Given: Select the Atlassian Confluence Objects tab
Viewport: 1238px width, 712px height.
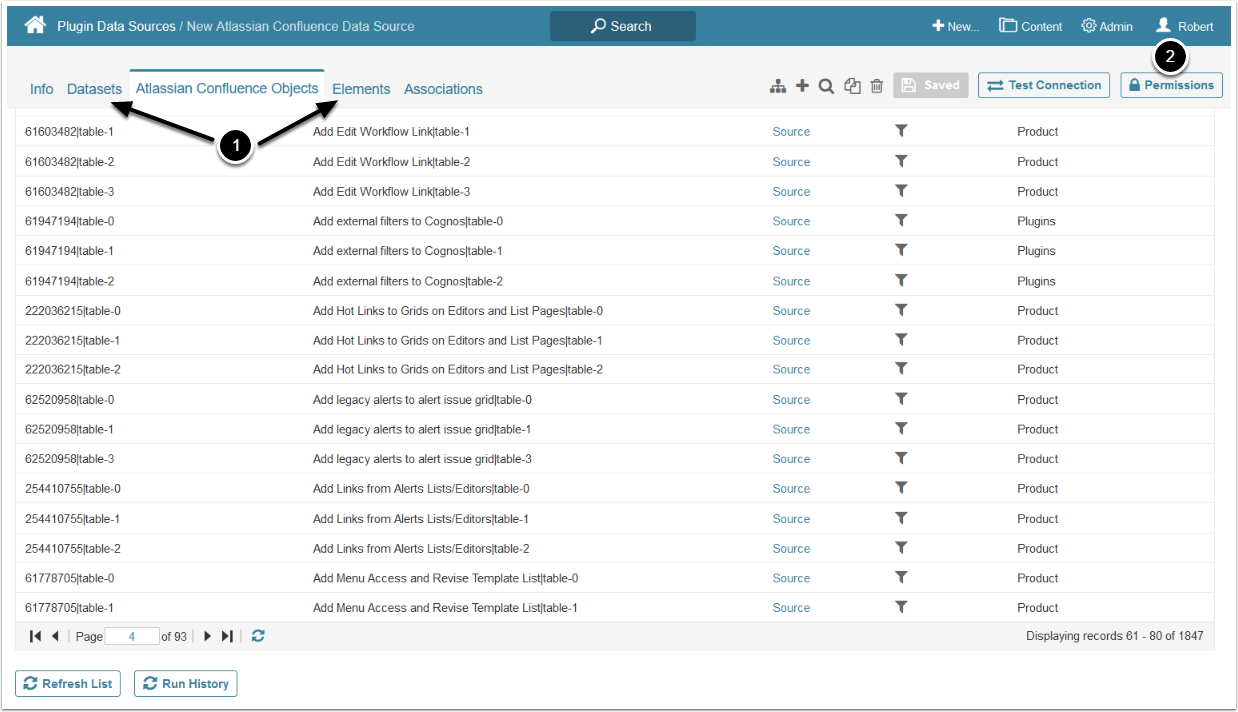Looking at the screenshot, I should point(227,88).
